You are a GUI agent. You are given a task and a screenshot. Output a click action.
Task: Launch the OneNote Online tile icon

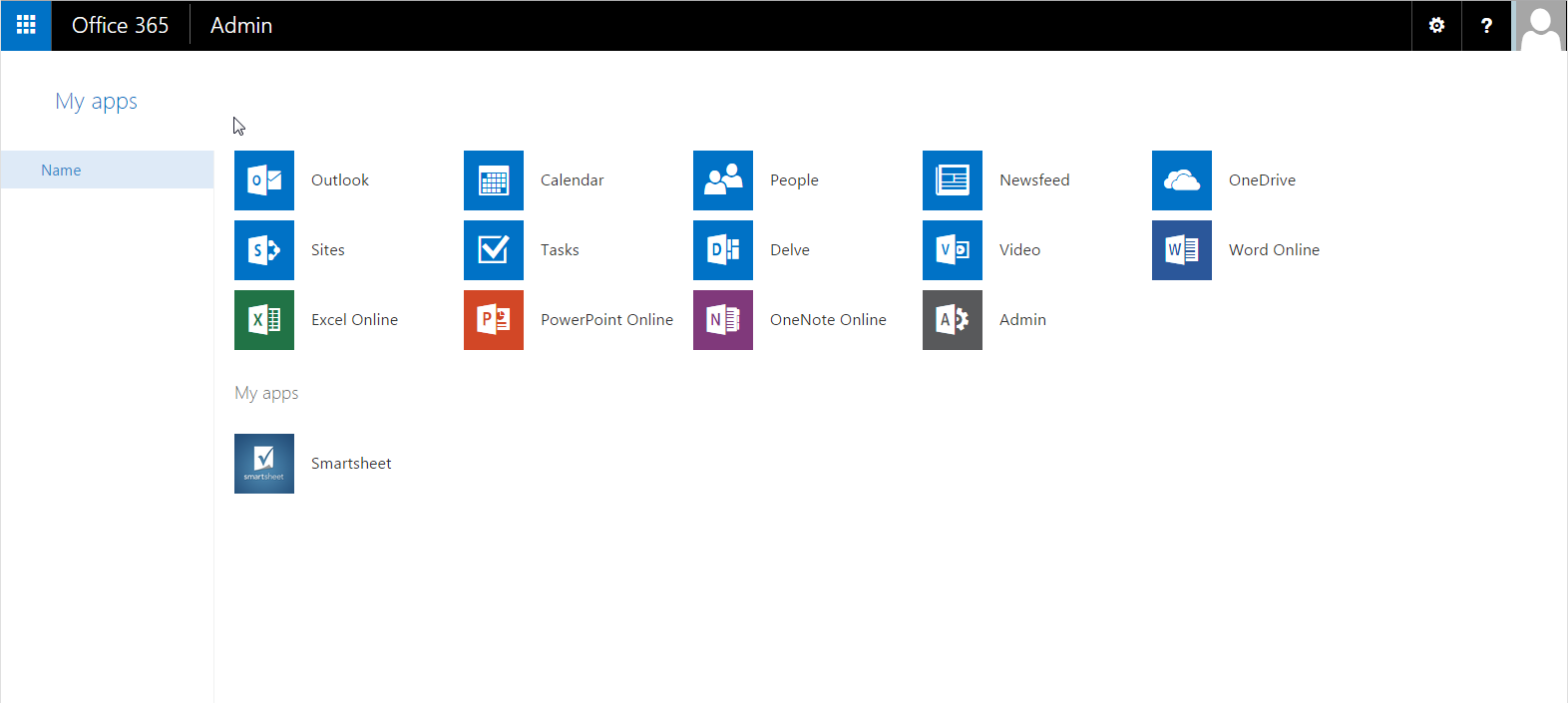point(723,320)
